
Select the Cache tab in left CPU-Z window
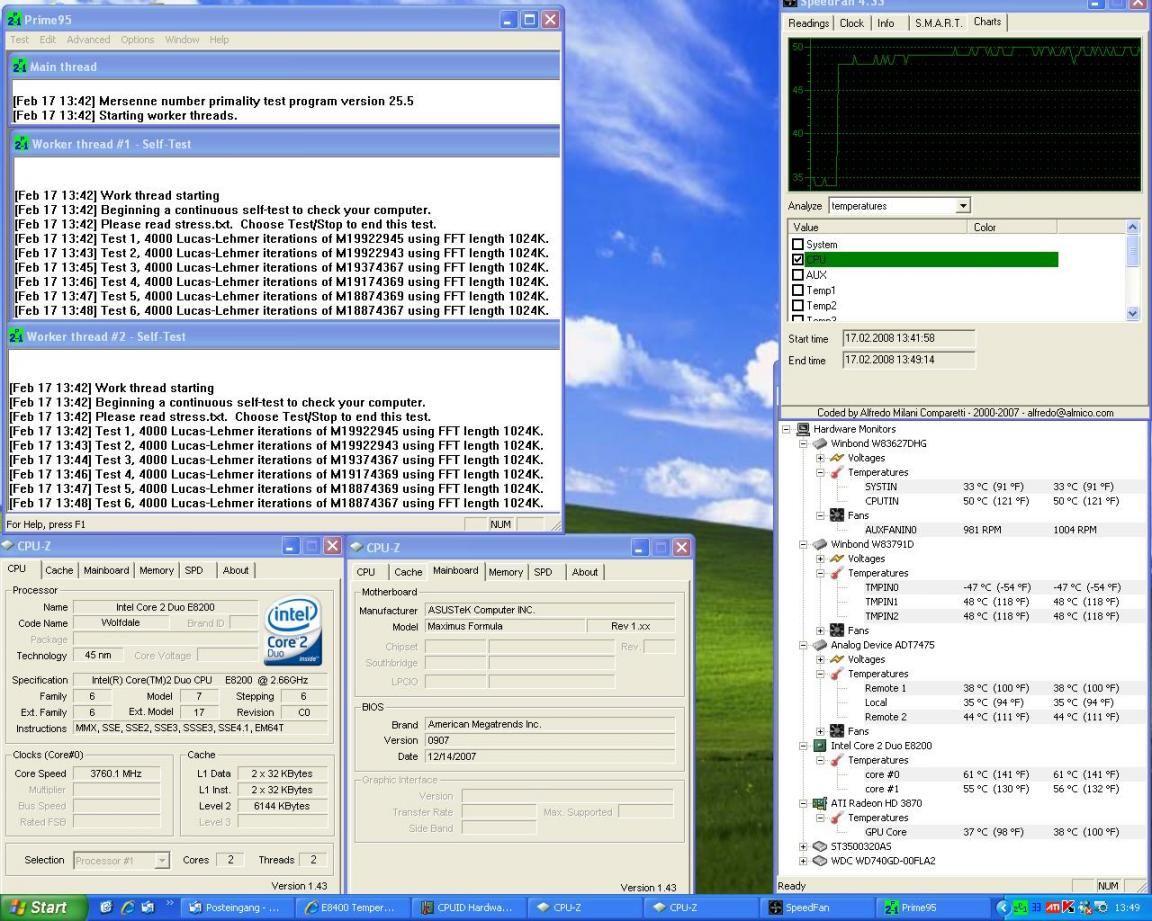tap(59, 571)
